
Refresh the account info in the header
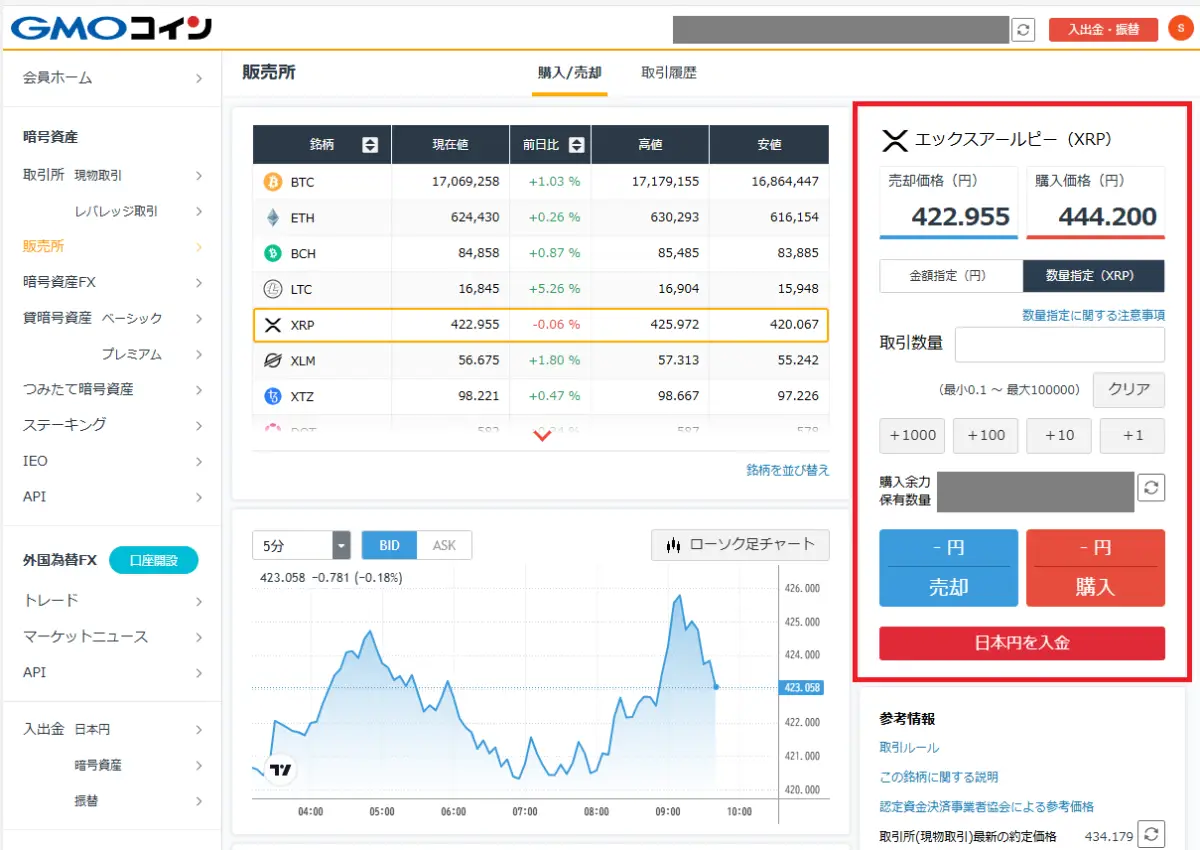pos(1023,29)
